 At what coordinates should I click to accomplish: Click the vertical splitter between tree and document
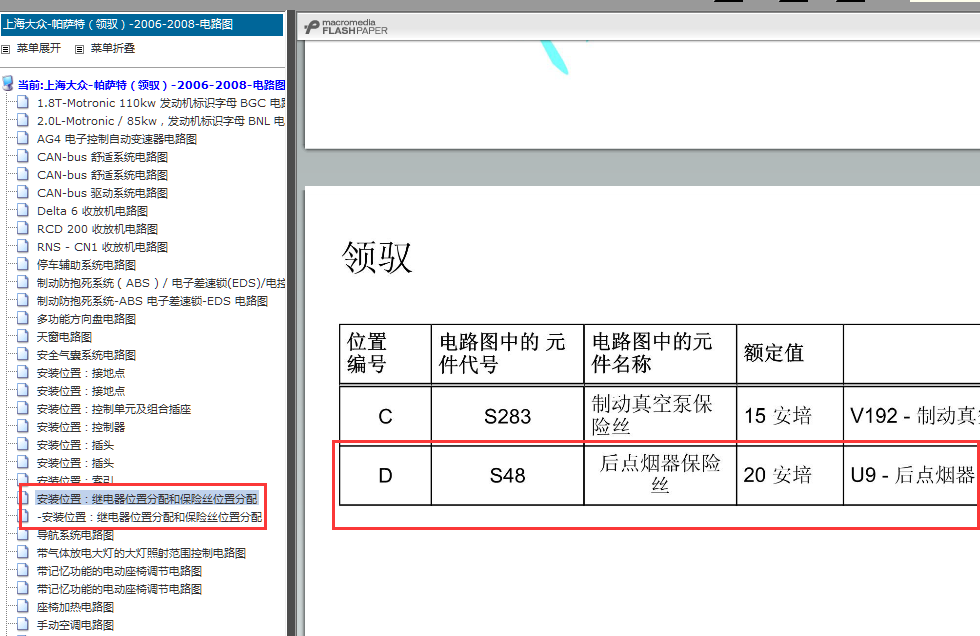291,324
